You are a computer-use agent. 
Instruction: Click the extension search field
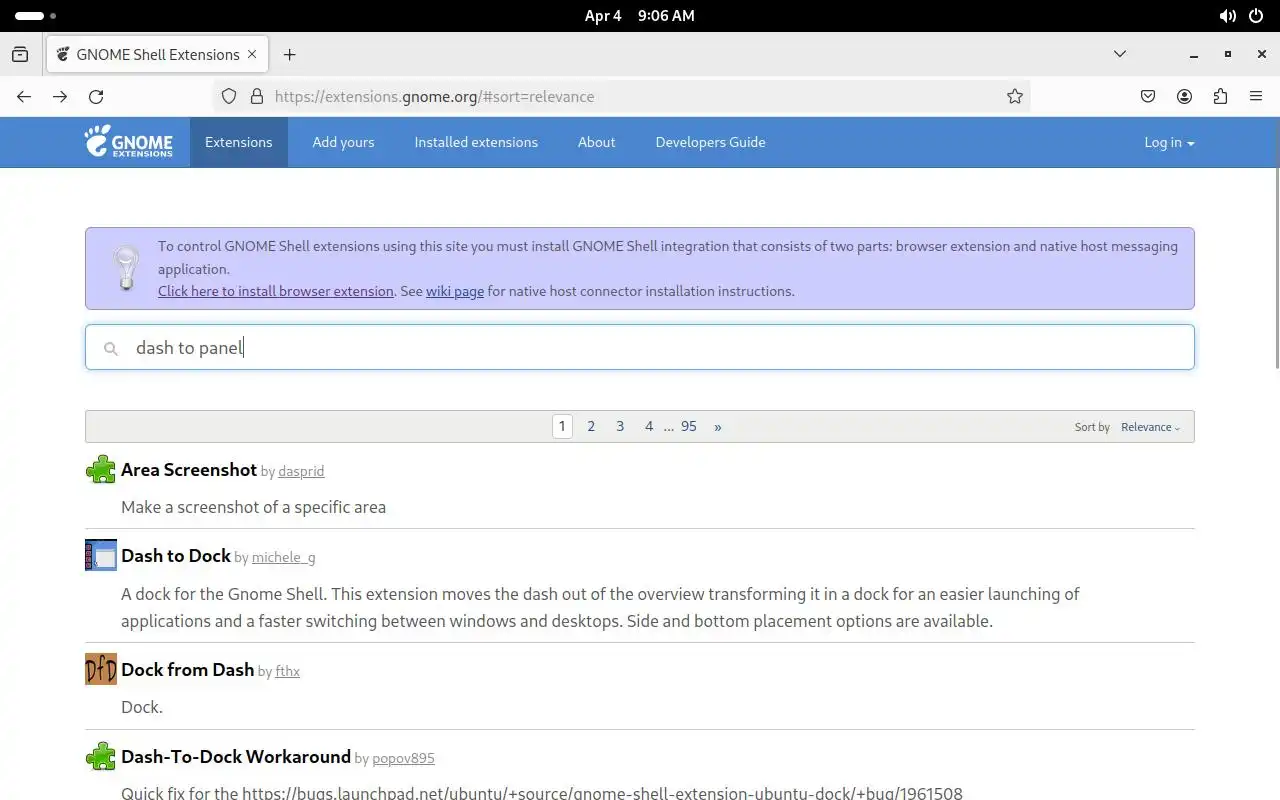(x=640, y=347)
